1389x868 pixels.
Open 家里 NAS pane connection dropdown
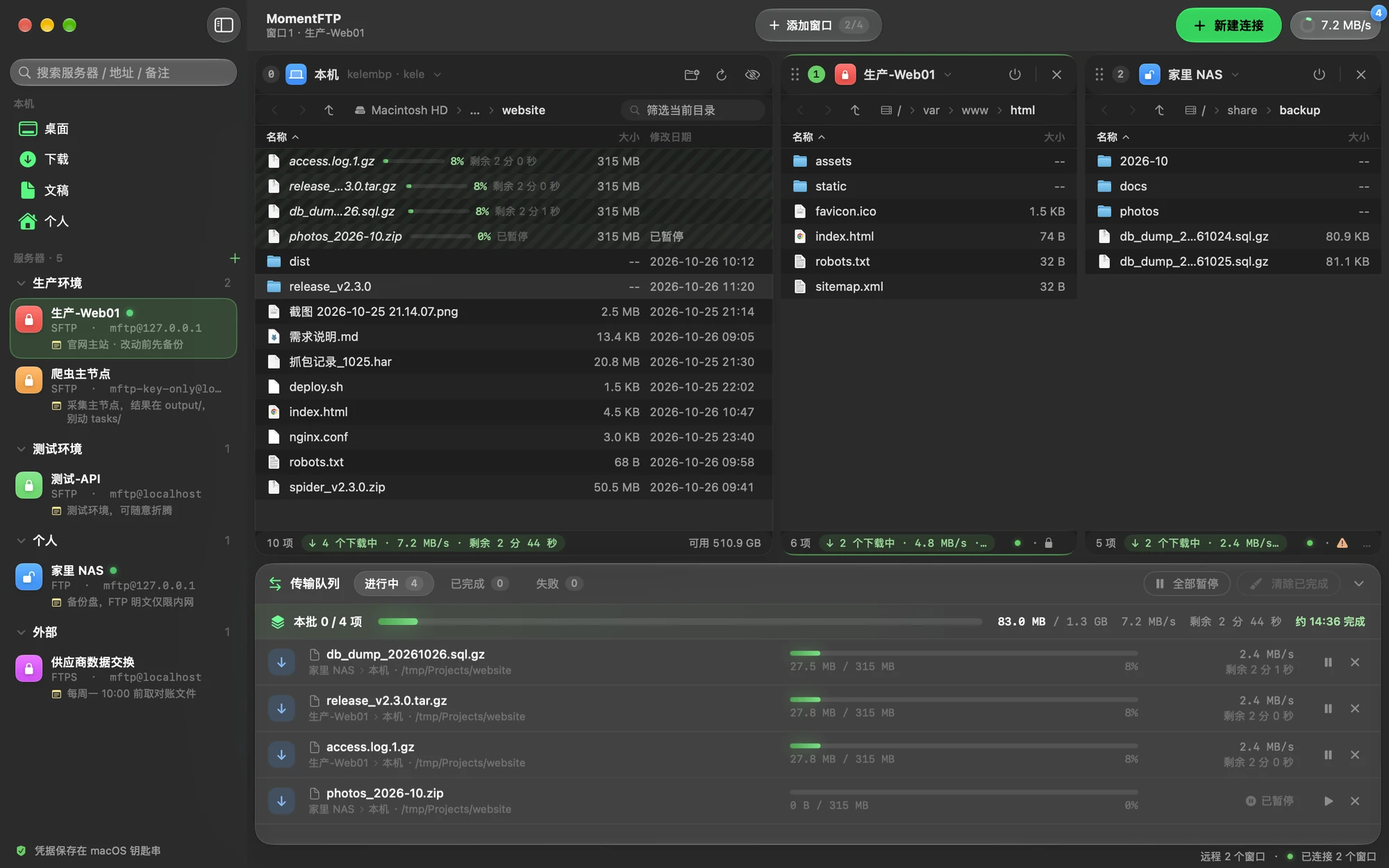click(1235, 74)
